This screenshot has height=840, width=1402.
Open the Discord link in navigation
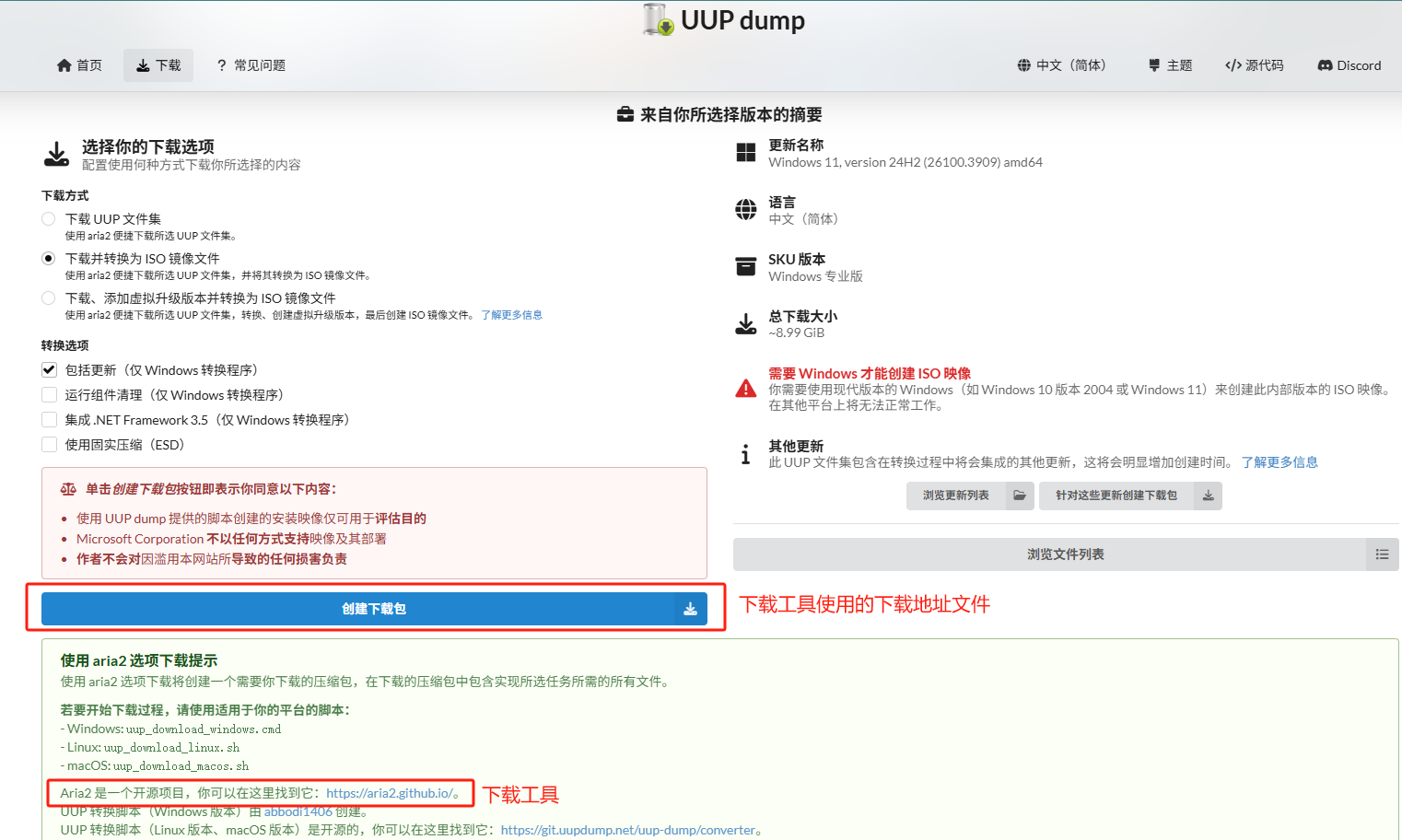tap(1349, 65)
